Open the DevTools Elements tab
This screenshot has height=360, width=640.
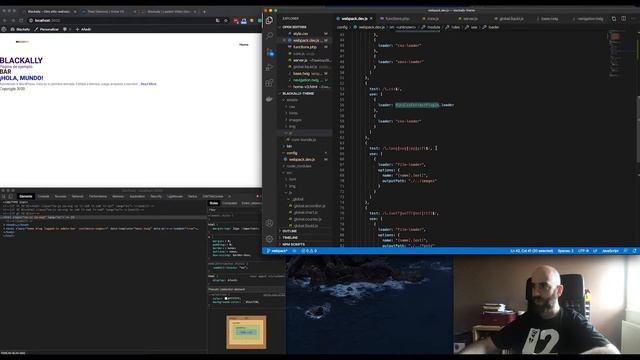[25, 196]
